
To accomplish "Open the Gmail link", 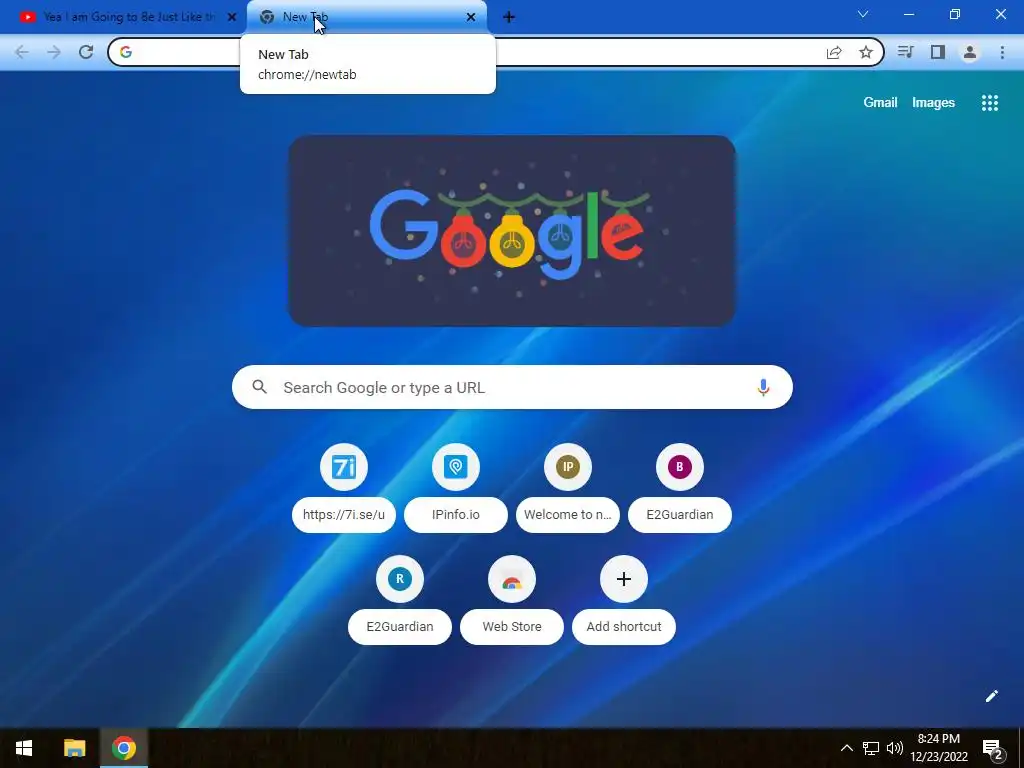I will click(880, 103).
